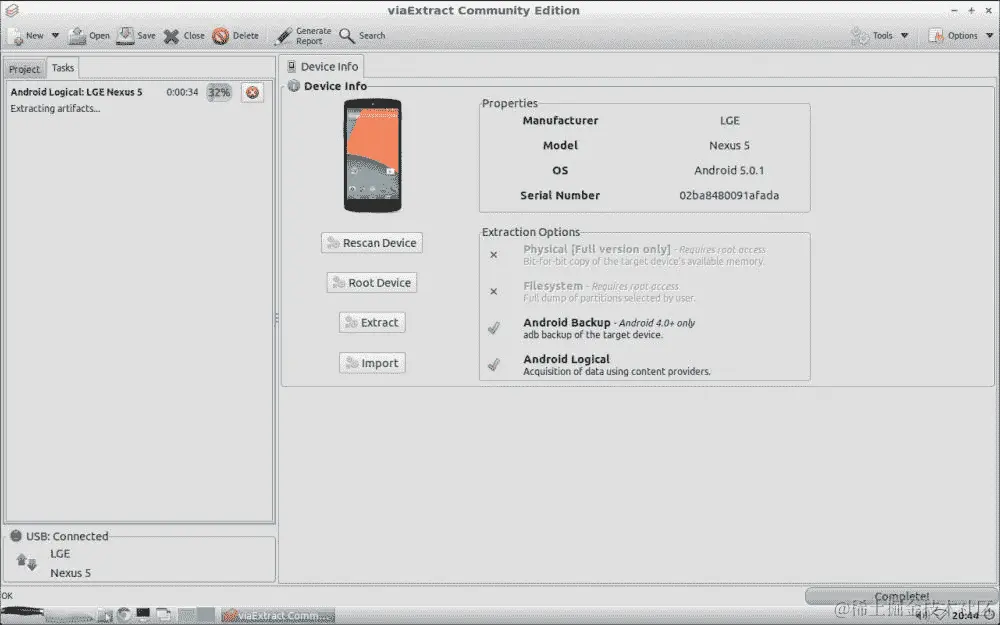Click the Android Logical extraction option title
1000x625 pixels.
pos(566,359)
